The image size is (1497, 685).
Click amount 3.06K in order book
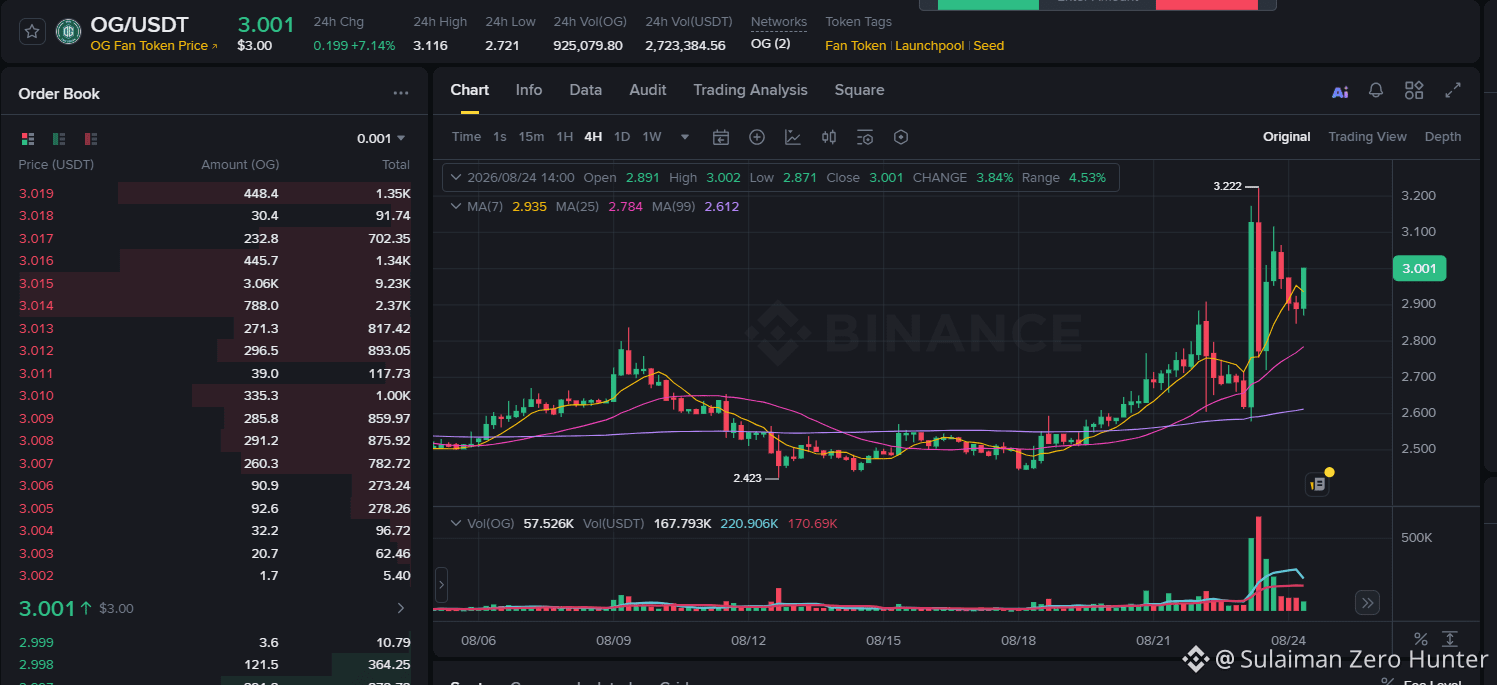[261, 284]
